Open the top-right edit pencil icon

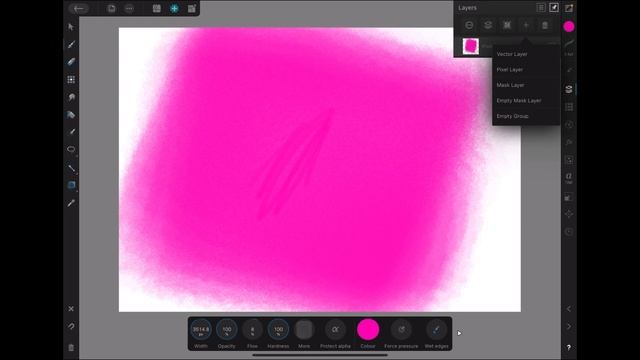coord(569,8)
